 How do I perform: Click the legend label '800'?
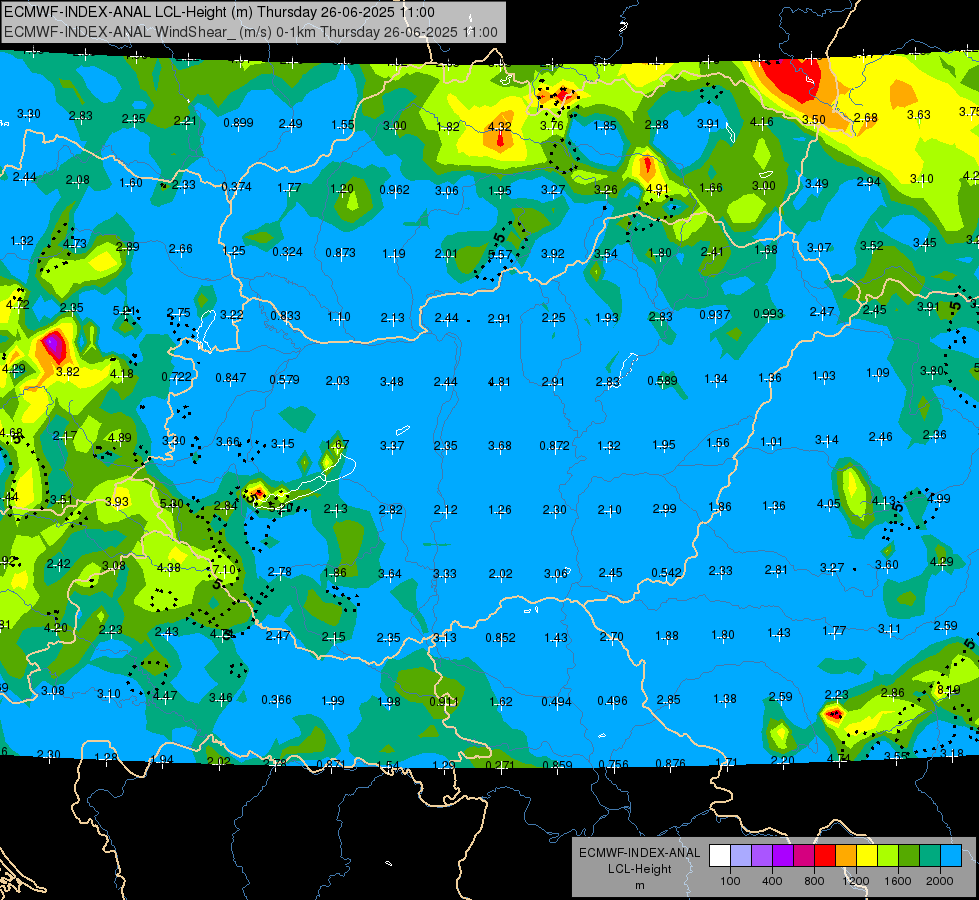coord(814,881)
